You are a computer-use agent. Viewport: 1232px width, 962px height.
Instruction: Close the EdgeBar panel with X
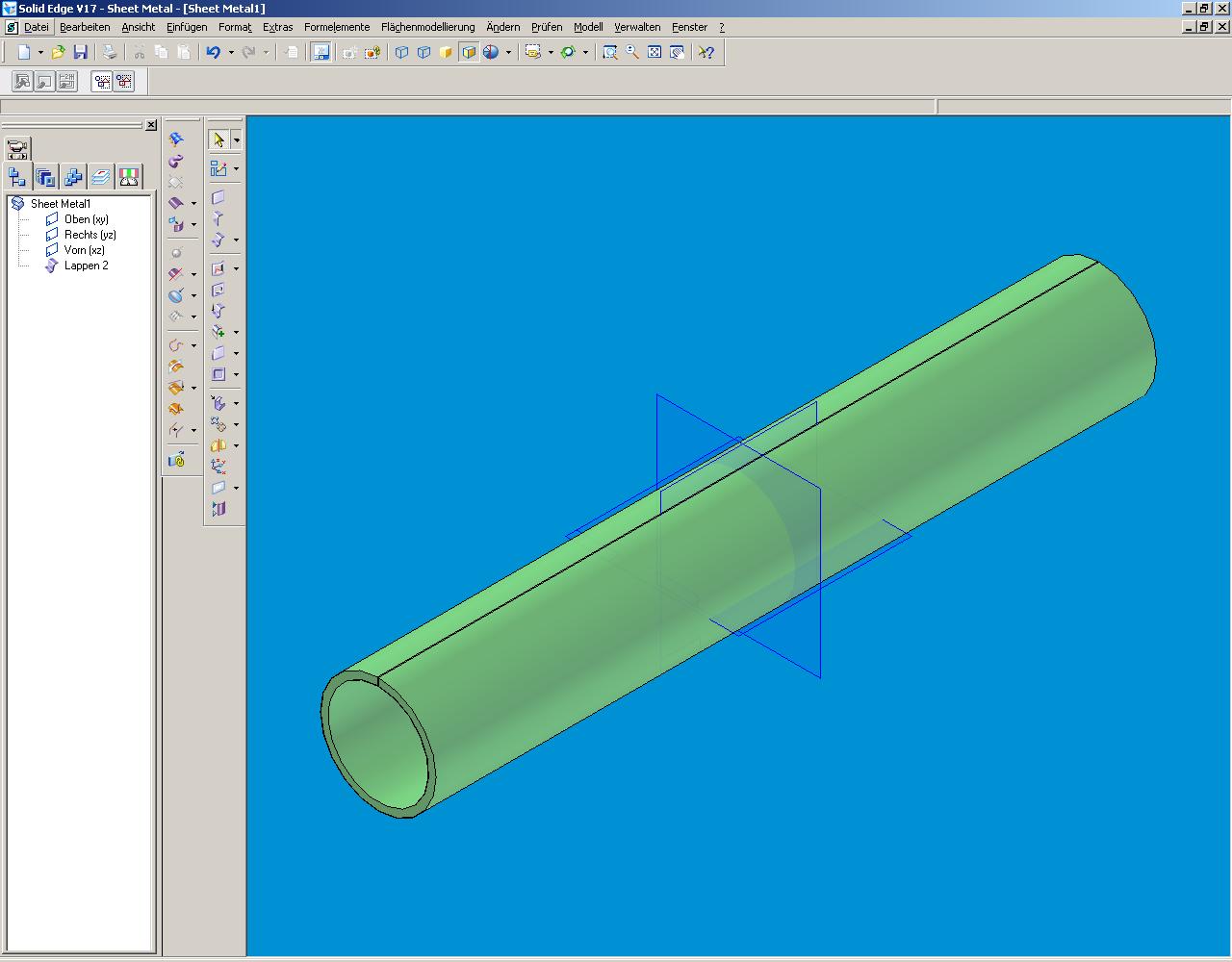coord(151,125)
